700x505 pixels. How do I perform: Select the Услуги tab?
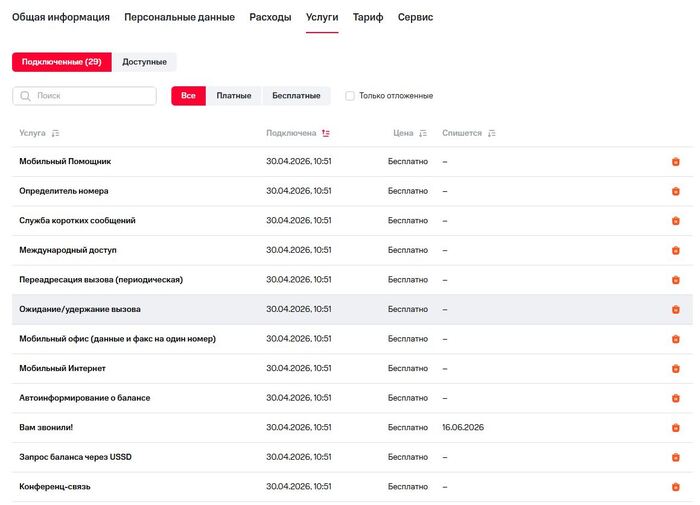tap(322, 17)
